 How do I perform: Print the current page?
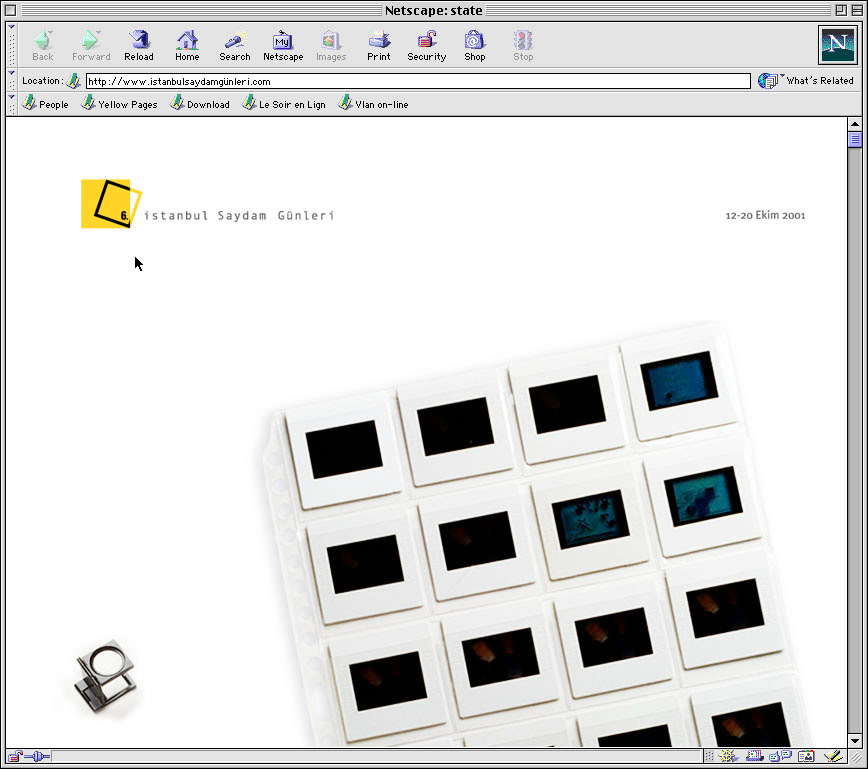click(x=379, y=45)
